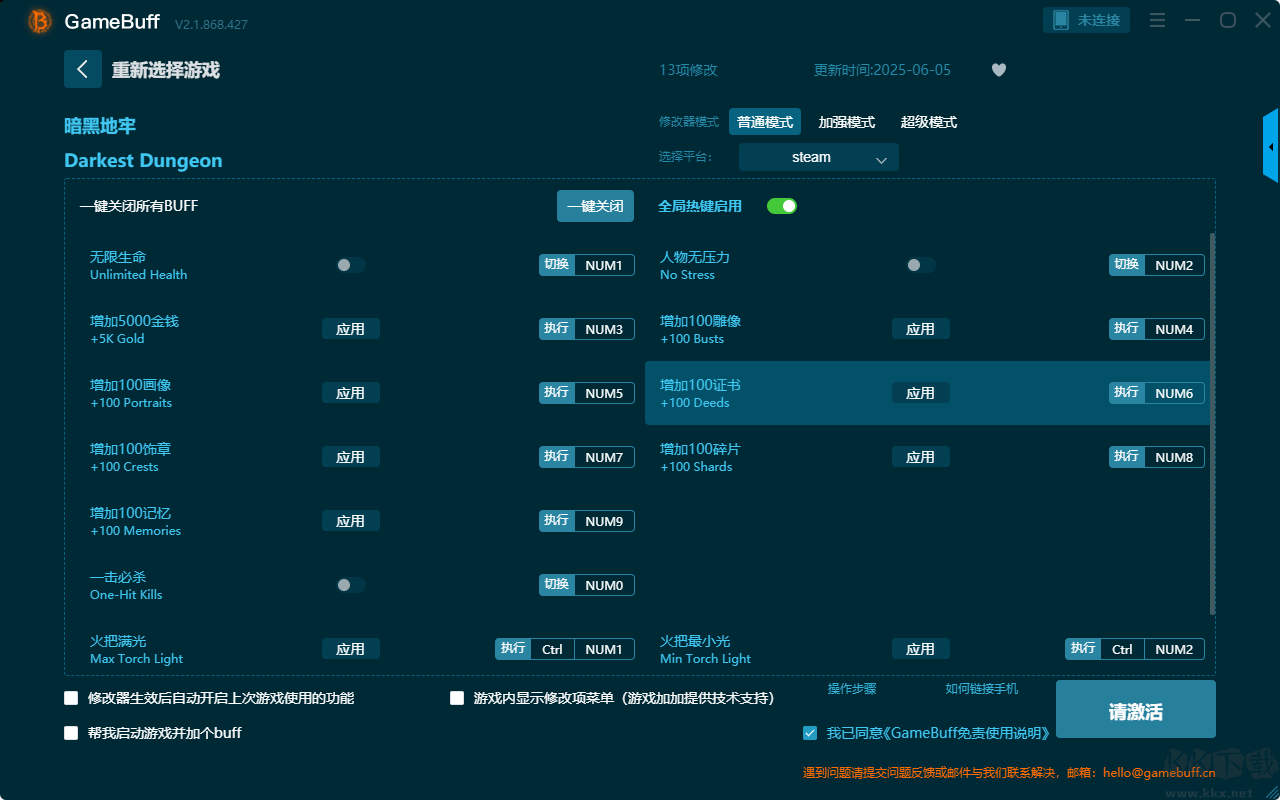Check launch game and add buff checkbox
Image resolution: width=1280 pixels, height=800 pixels.
click(x=71, y=733)
